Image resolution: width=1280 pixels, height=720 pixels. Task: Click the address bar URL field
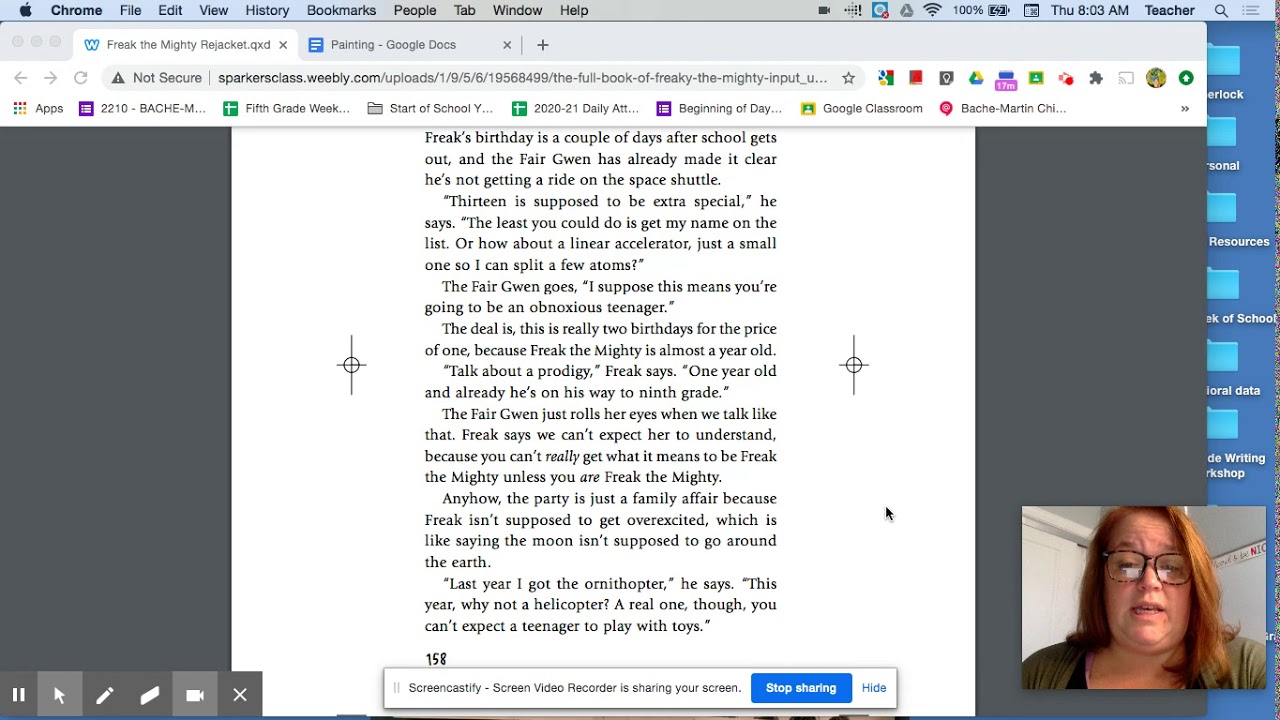click(x=523, y=78)
